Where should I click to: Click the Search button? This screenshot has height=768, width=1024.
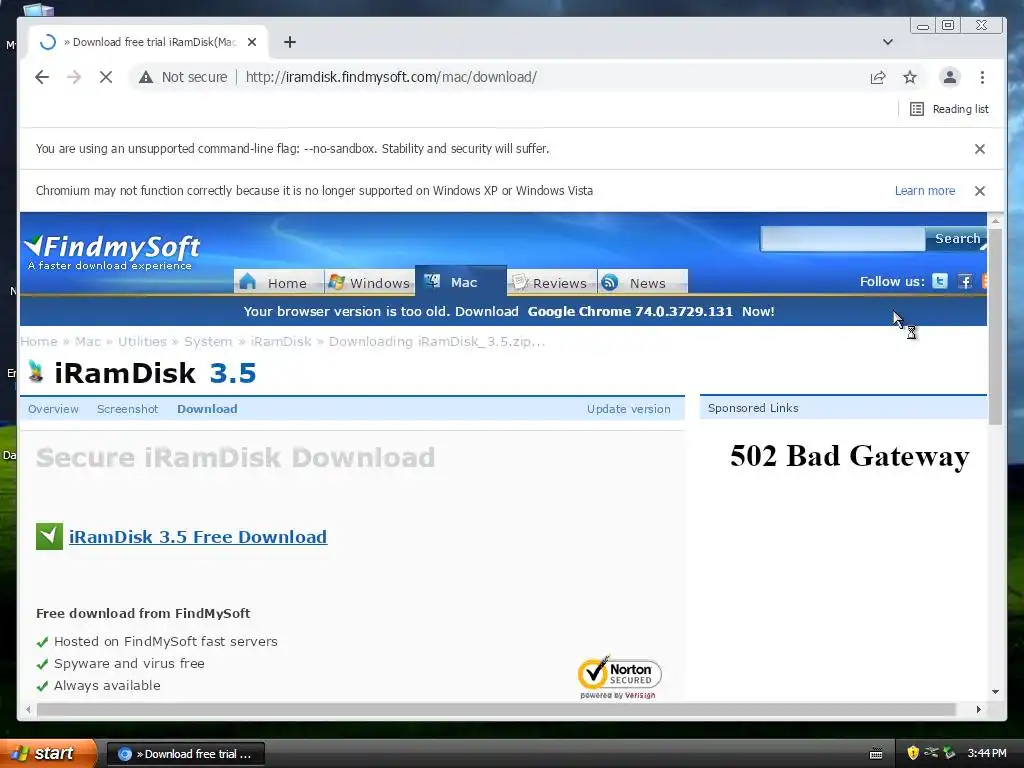coord(957,238)
